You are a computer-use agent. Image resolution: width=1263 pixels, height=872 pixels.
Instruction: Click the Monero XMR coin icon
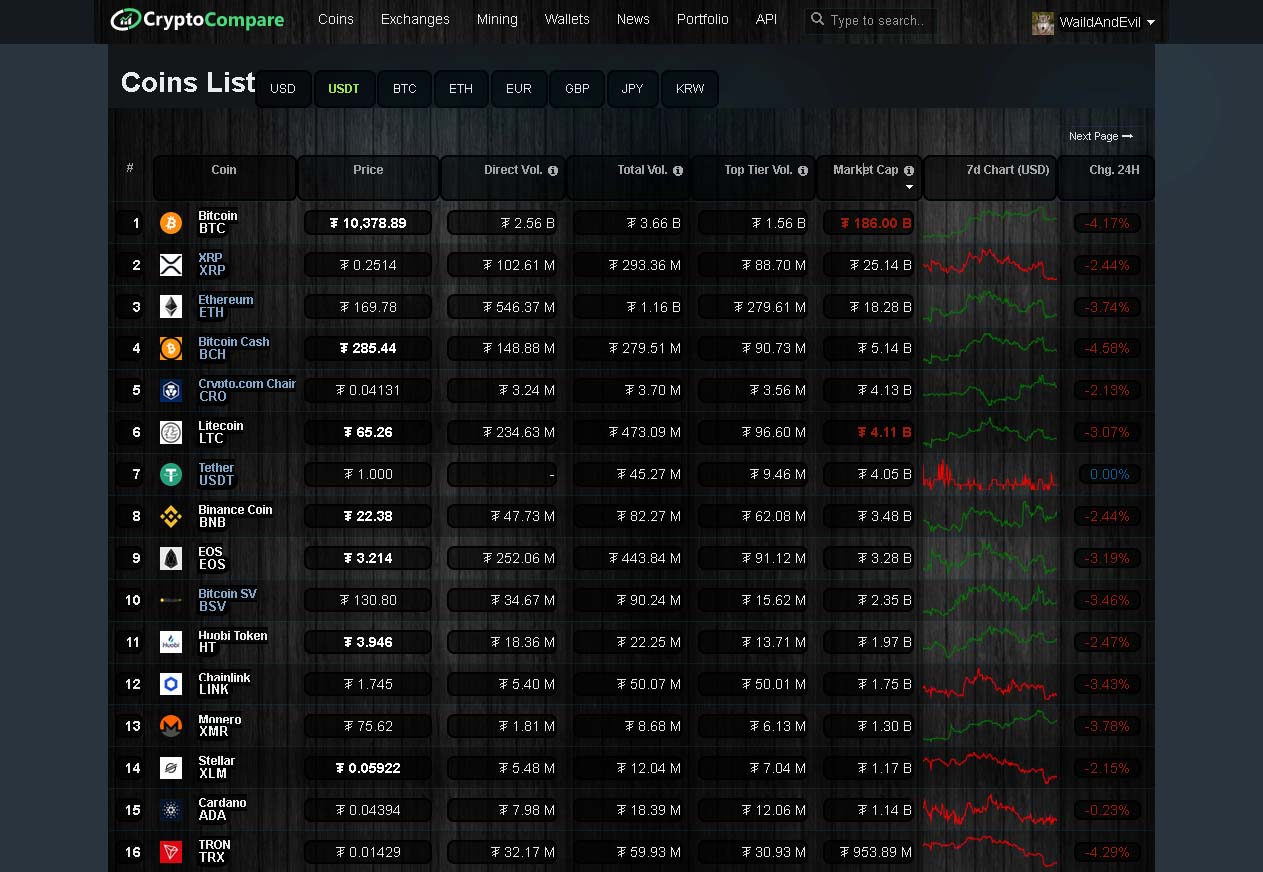click(171, 726)
